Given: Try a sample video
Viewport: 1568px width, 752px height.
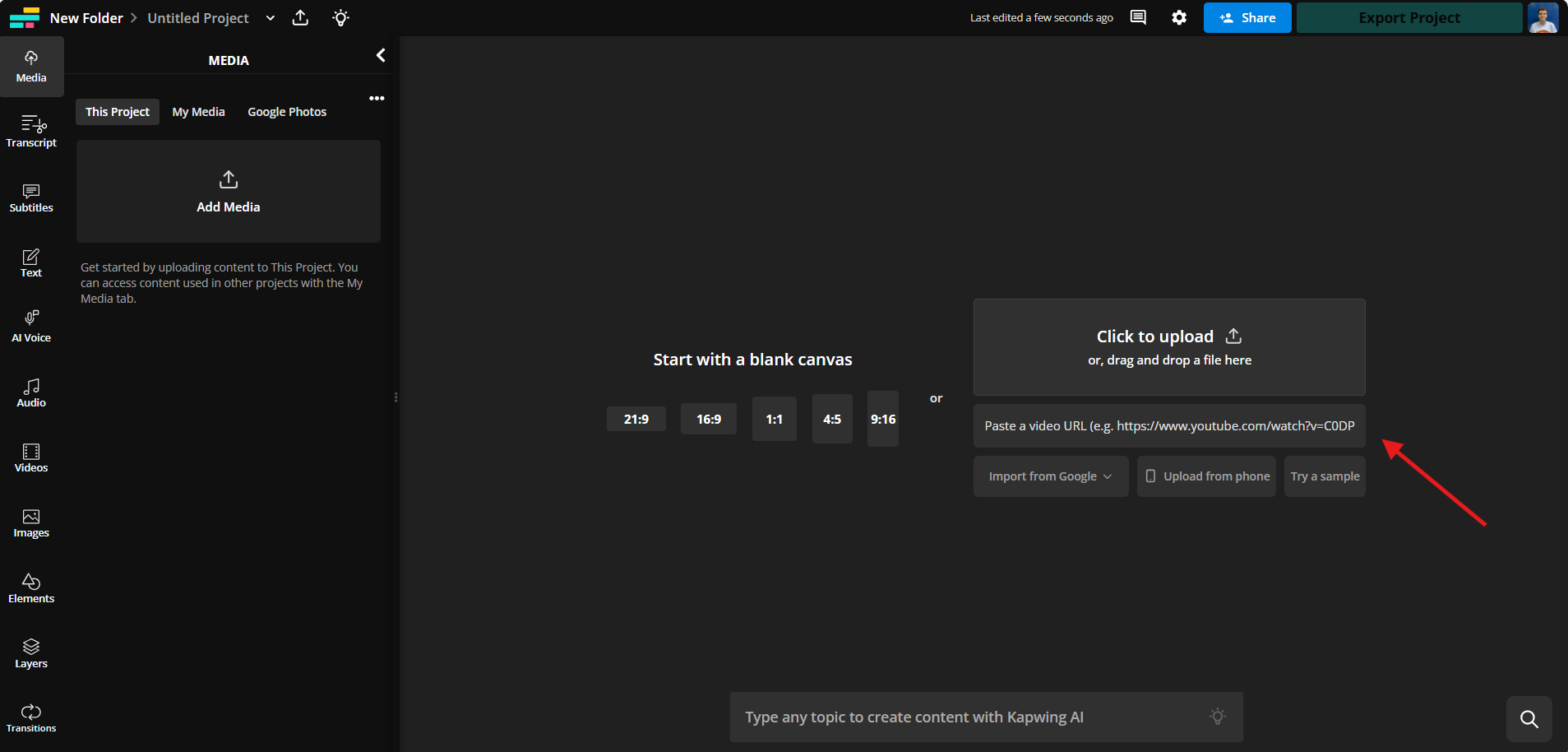Looking at the screenshot, I should coord(1324,476).
